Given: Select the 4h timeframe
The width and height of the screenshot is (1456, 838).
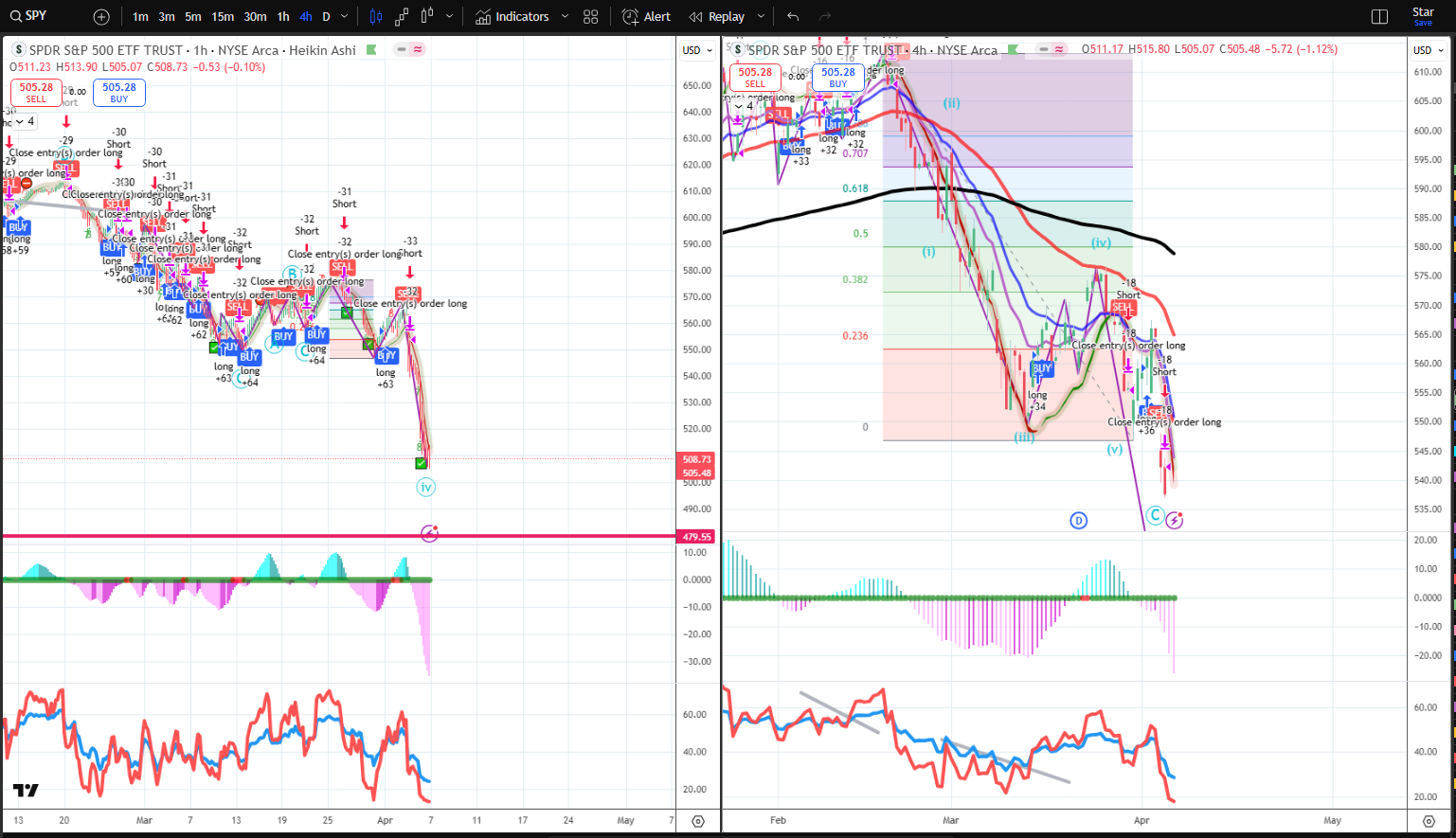Looking at the screenshot, I should 305,17.
